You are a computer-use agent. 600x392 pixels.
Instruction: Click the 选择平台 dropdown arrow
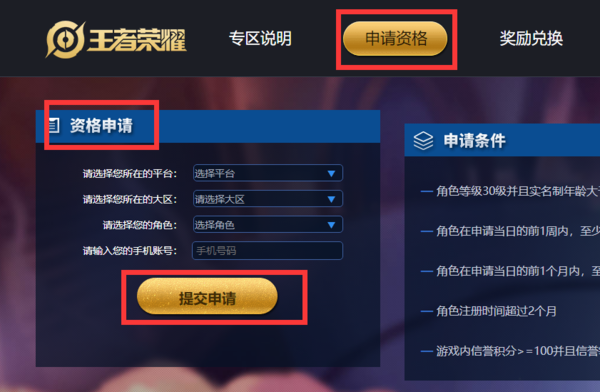(331, 173)
